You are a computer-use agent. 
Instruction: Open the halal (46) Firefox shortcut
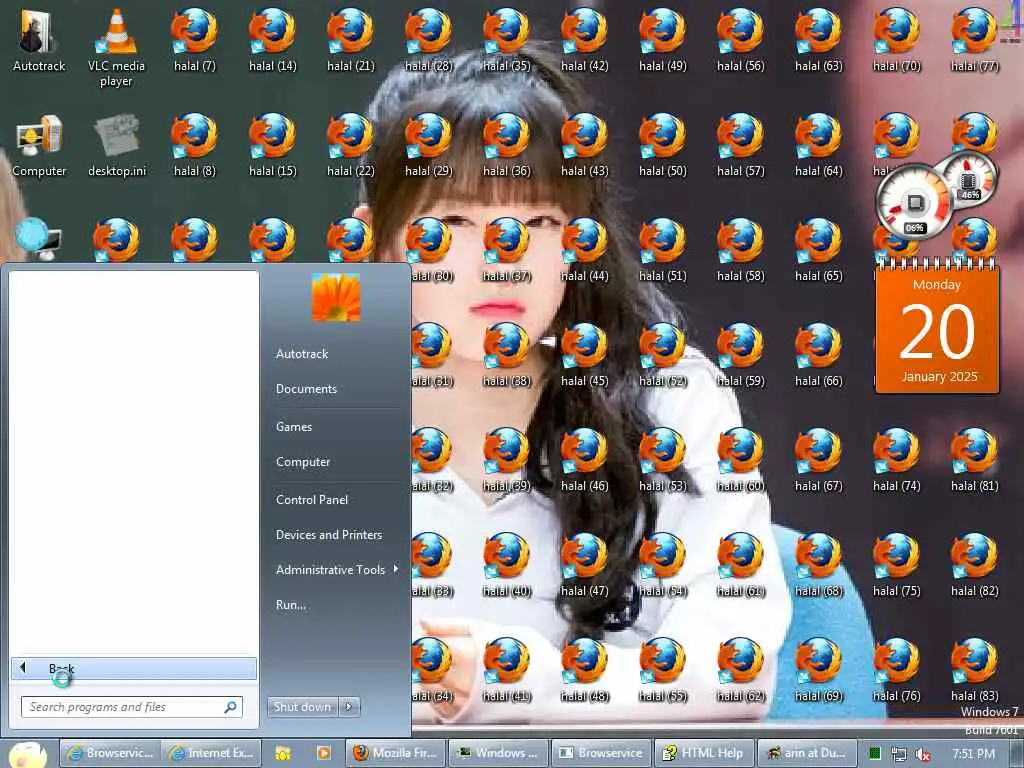584,461
